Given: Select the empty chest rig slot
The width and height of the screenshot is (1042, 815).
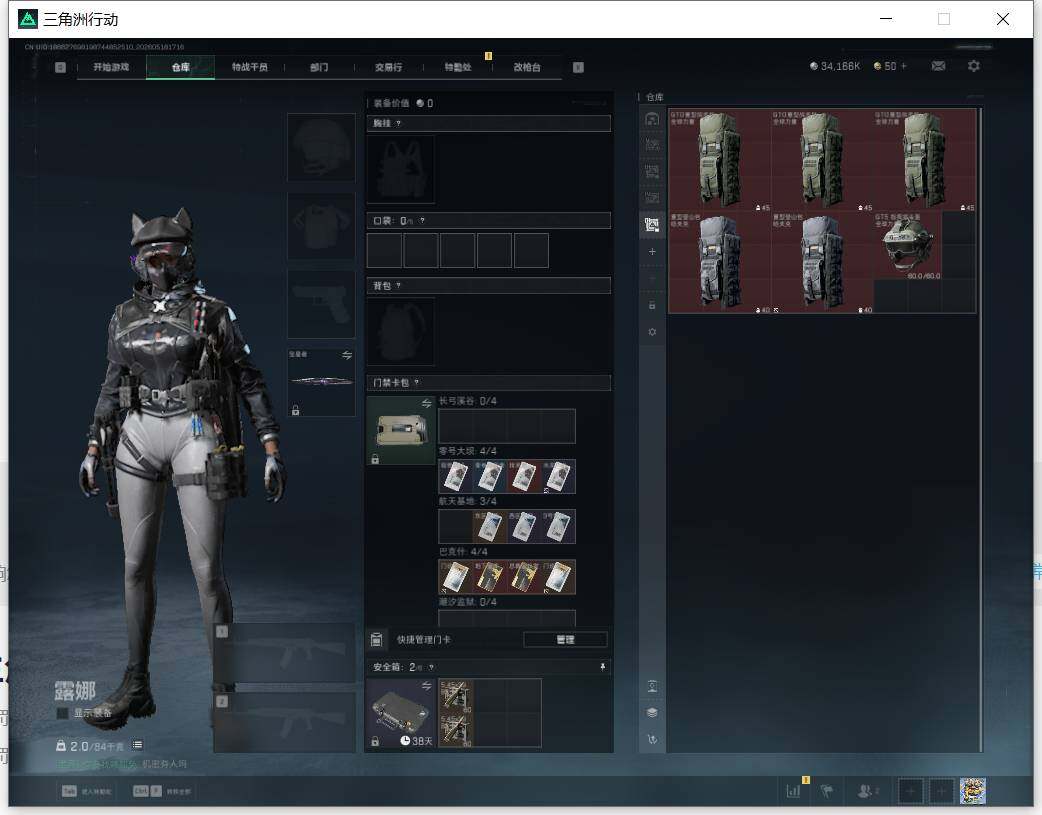Looking at the screenshot, I should [x=401, y=170].
